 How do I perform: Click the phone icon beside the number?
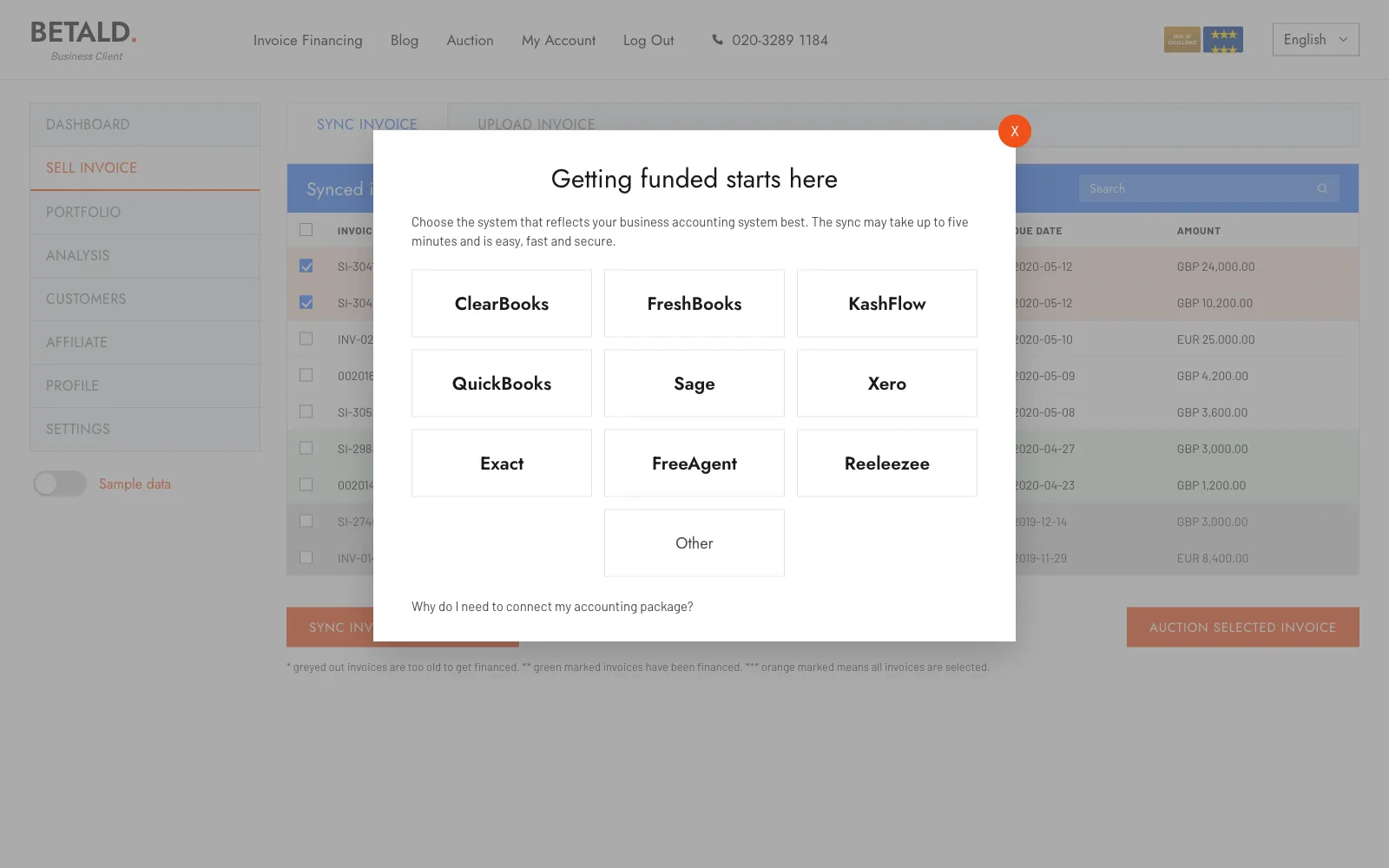(x=717, y=39)
